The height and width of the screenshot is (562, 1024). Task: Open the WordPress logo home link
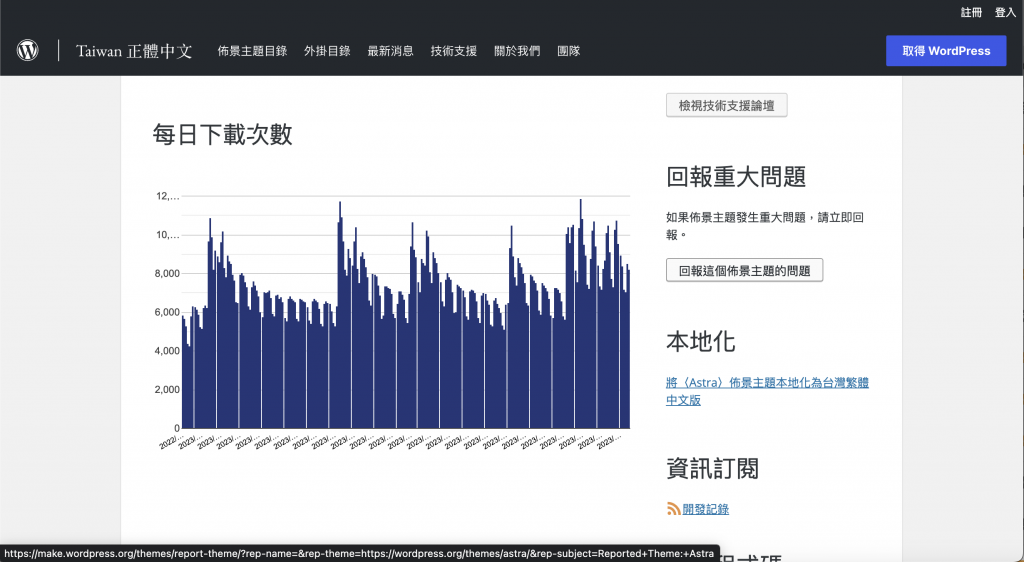coord(27,50)
